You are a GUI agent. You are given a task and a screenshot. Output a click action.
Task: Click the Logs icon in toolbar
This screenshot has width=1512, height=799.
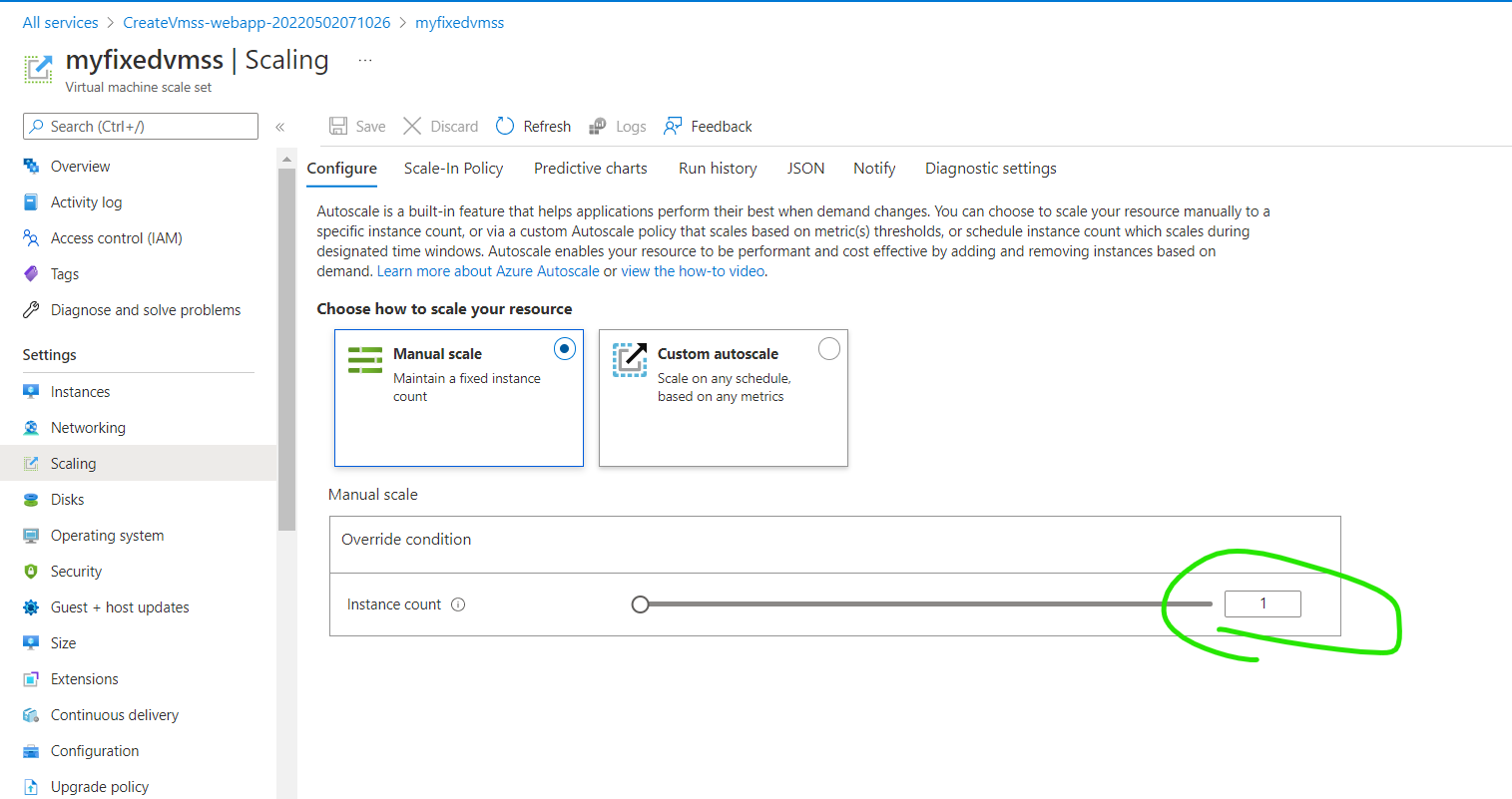point(598,126)
